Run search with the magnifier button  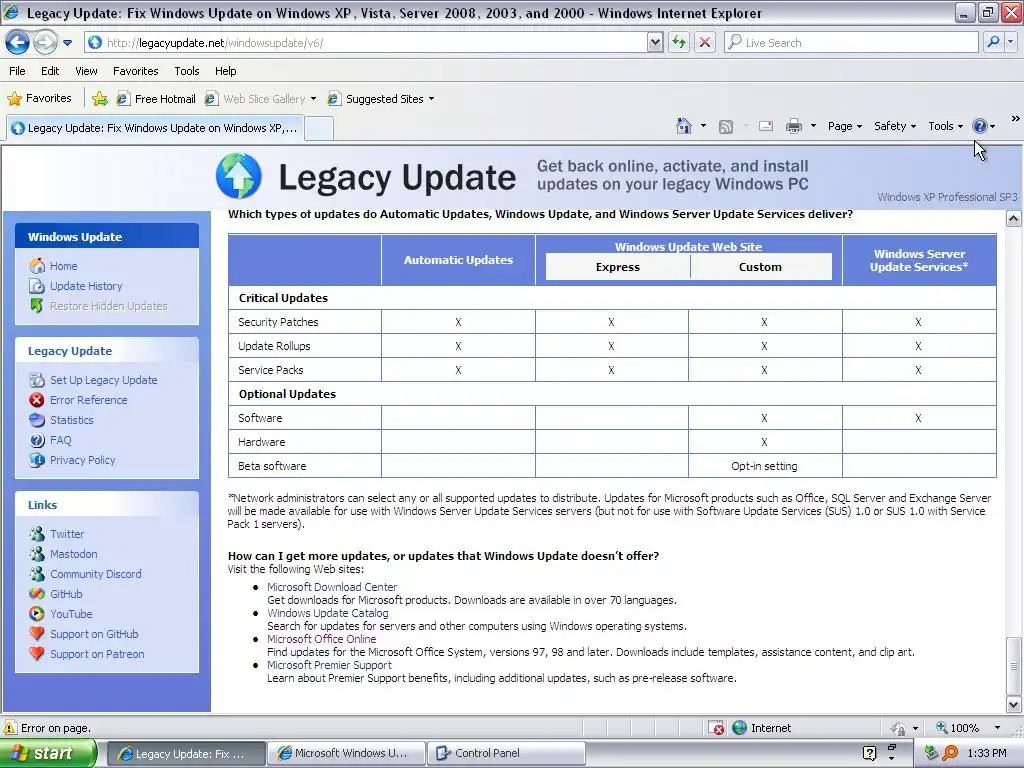993,42
